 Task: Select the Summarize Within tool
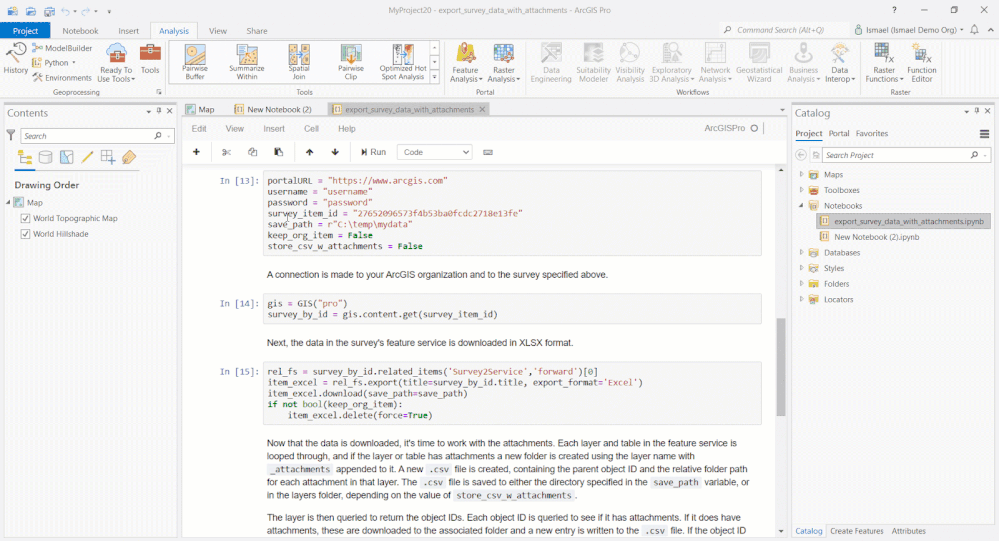click(x=247, y=62)
